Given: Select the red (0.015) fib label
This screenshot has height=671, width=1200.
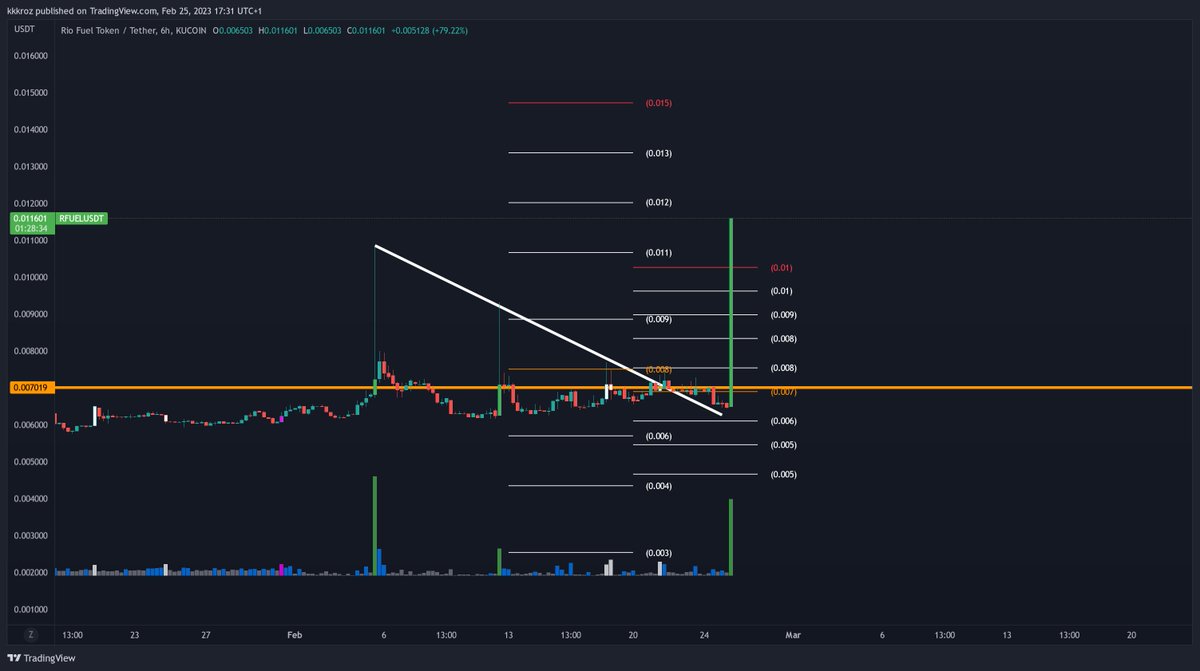Looking at the screenshot, I should point(658,103).
